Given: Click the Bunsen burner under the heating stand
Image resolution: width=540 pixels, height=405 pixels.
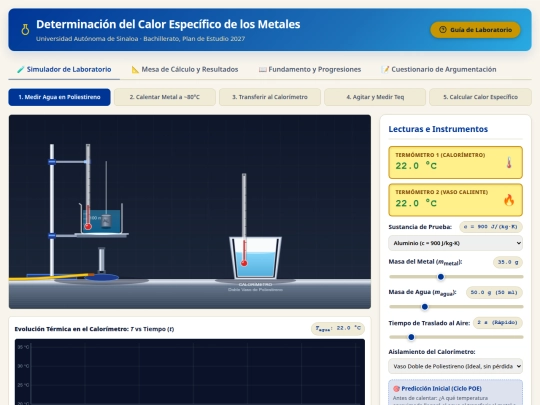Looking at the screenshot, I should tap(101, 264).
